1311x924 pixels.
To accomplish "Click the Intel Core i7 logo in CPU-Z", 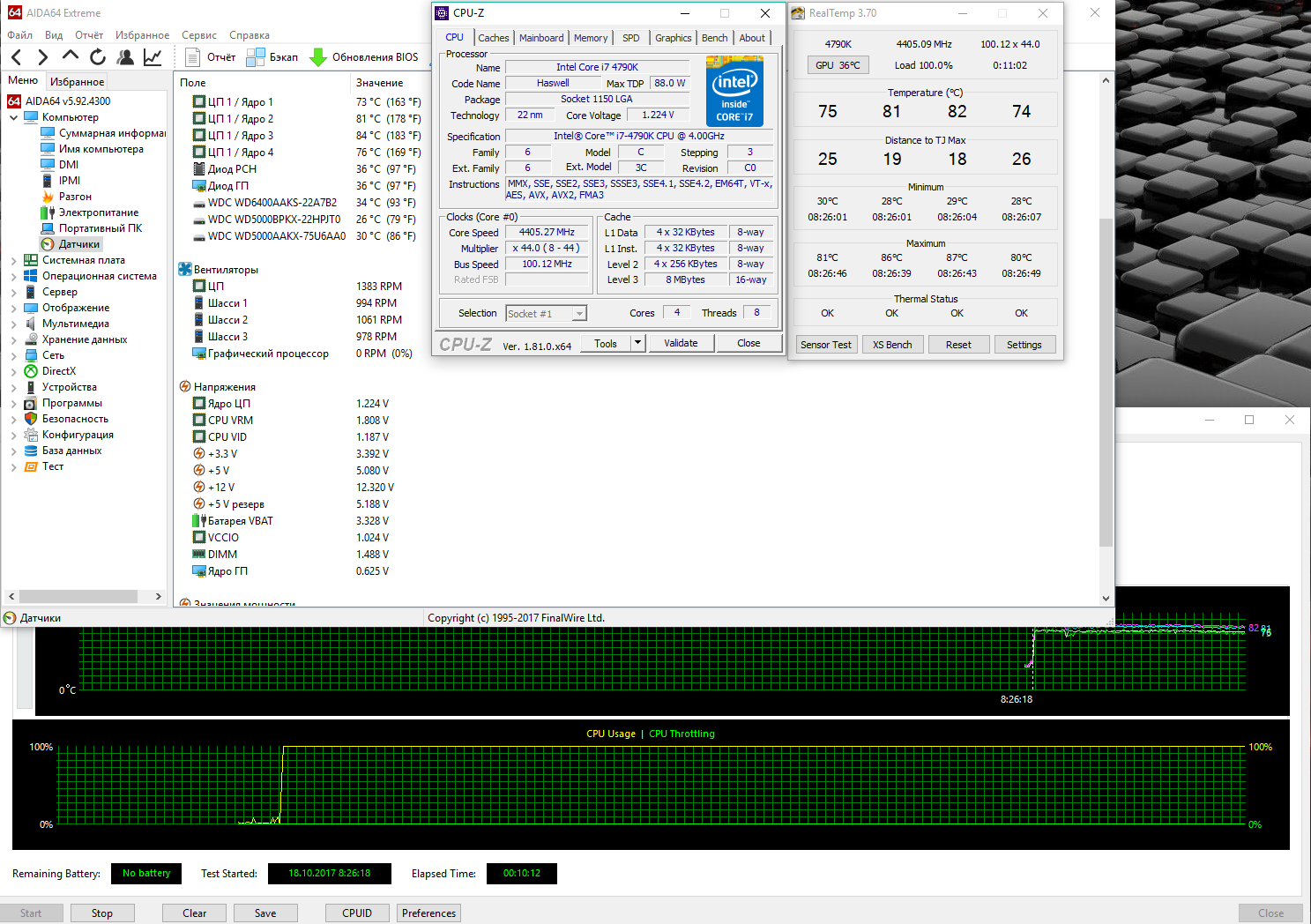I will tap(734, 91).
